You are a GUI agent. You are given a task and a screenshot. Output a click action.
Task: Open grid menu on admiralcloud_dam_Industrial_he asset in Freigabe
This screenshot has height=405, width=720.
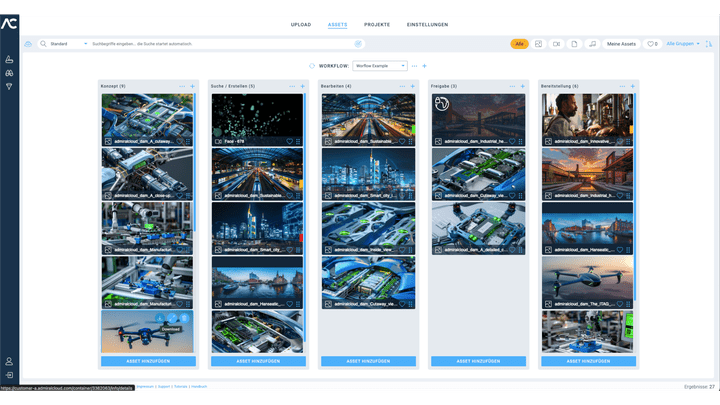(x=520, y=142)
